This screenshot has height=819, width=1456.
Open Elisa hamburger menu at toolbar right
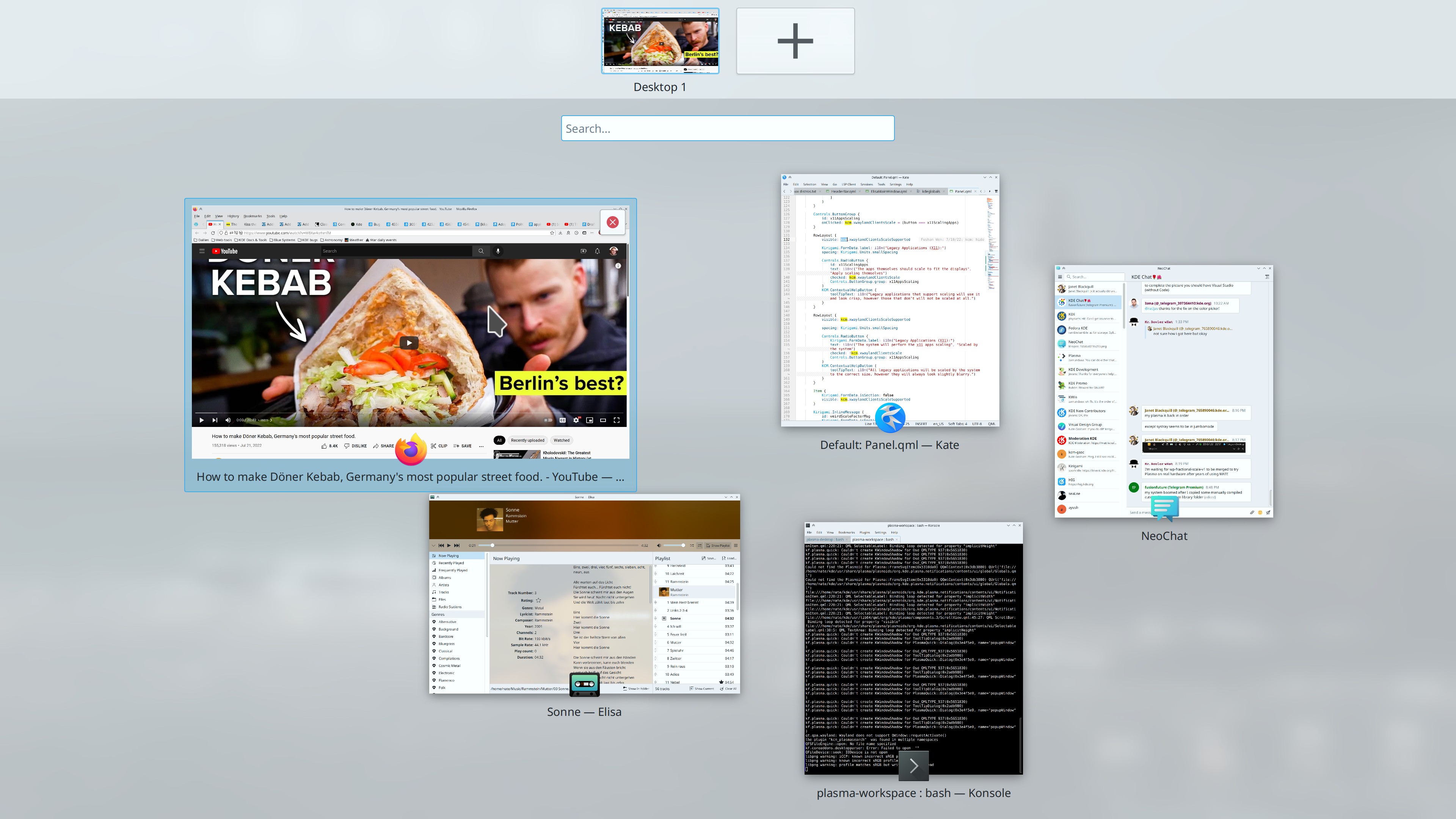735,546
